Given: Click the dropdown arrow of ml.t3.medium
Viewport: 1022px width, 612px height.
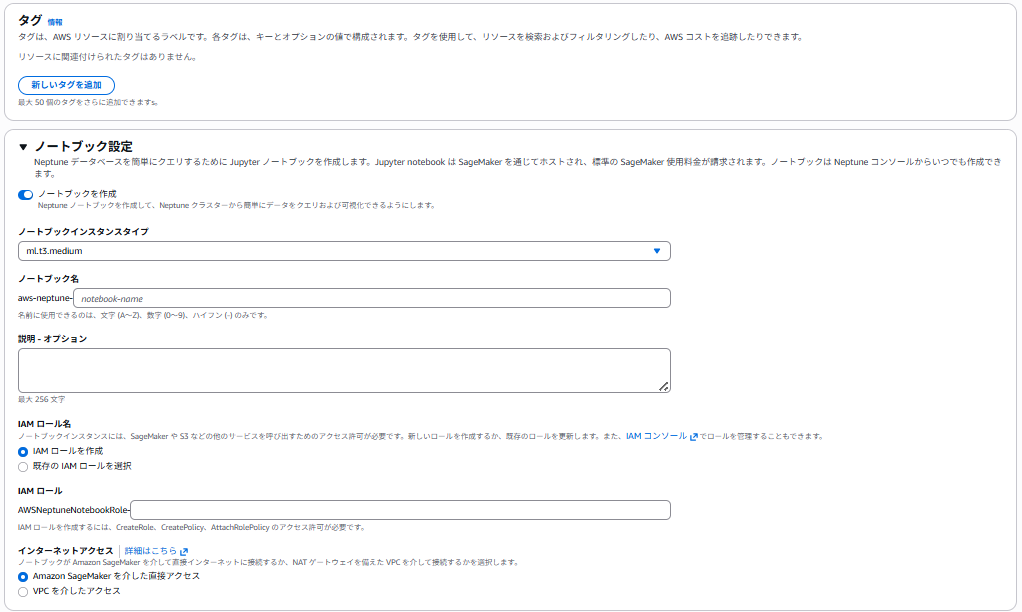Looking at the screenshot, I should 657,251.
